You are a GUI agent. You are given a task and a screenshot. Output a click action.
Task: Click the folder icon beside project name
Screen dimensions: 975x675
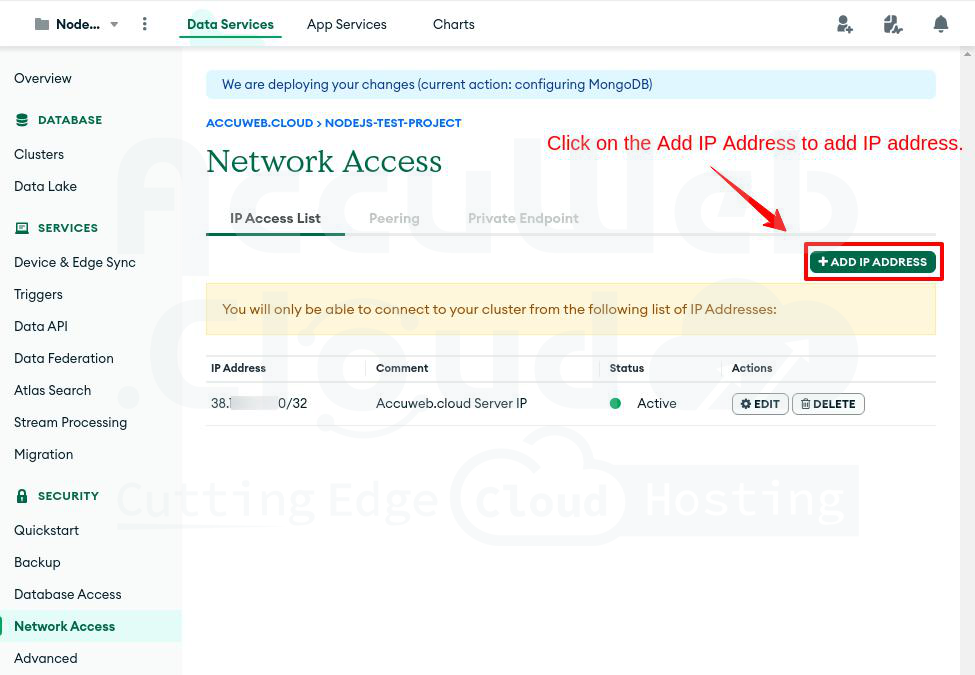point(42,24)
